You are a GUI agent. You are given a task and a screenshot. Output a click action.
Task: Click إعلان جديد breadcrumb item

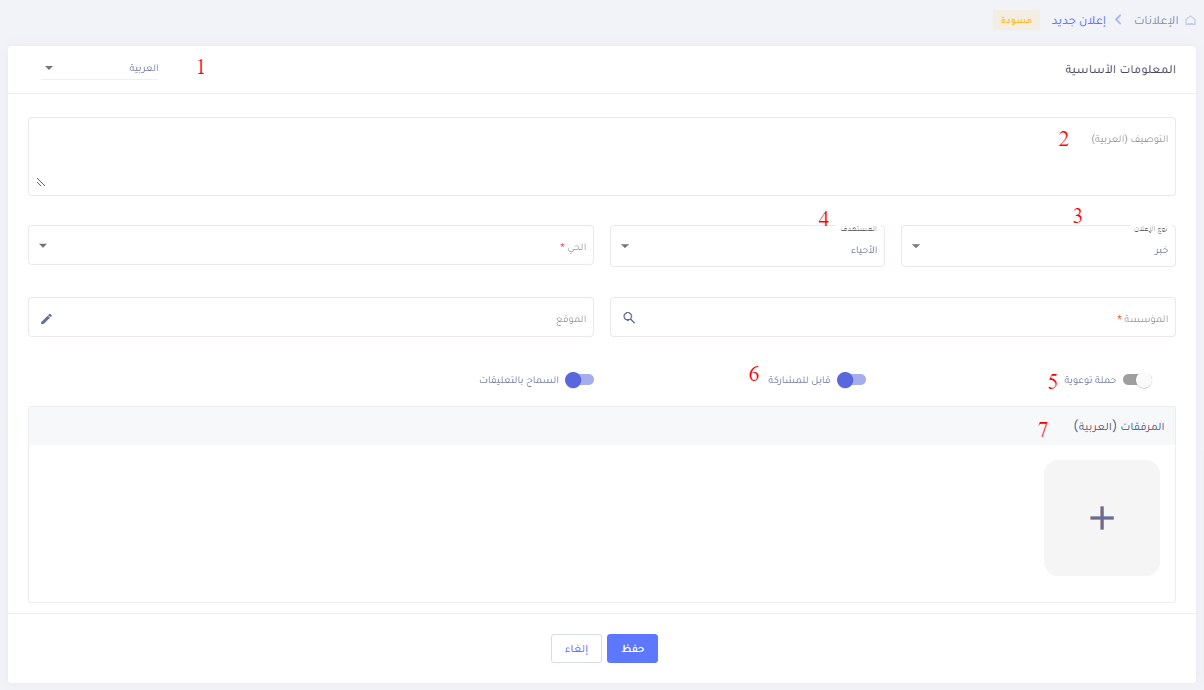(x=1078, y=20)
